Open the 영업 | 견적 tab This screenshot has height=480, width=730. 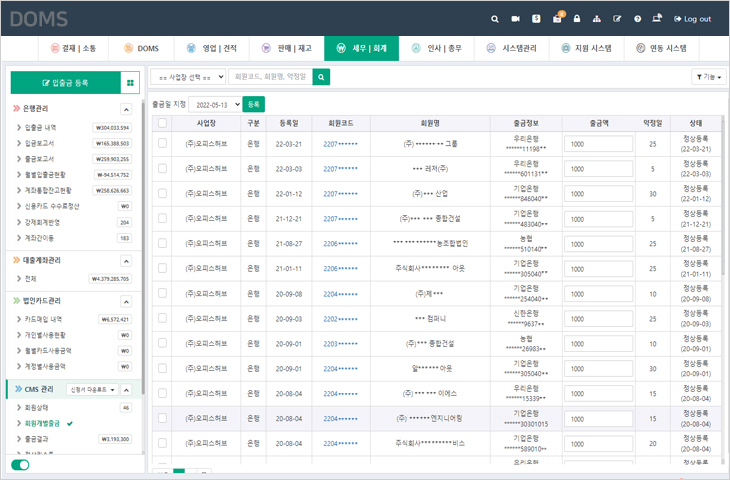pos(212,48)
